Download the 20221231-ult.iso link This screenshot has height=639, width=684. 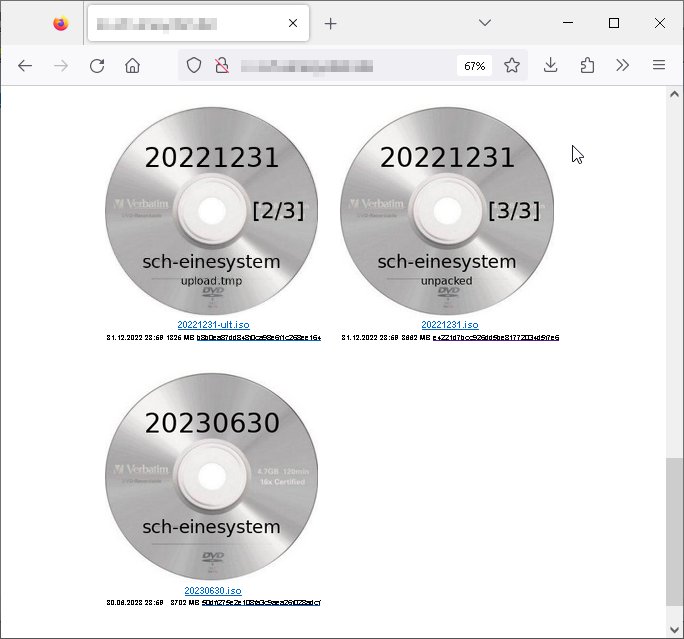pos(213,325)
